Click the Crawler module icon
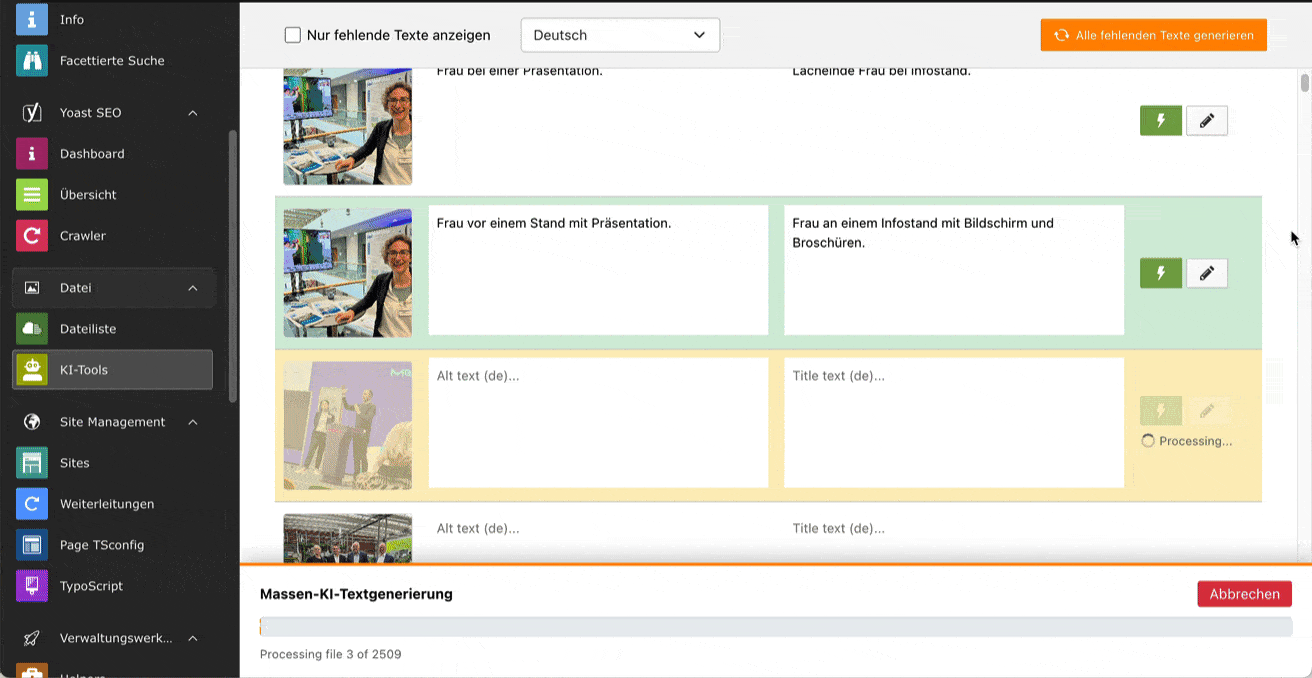Image resolution: width=1312 pixels, height=678 pixels. [x=31, y=235]
